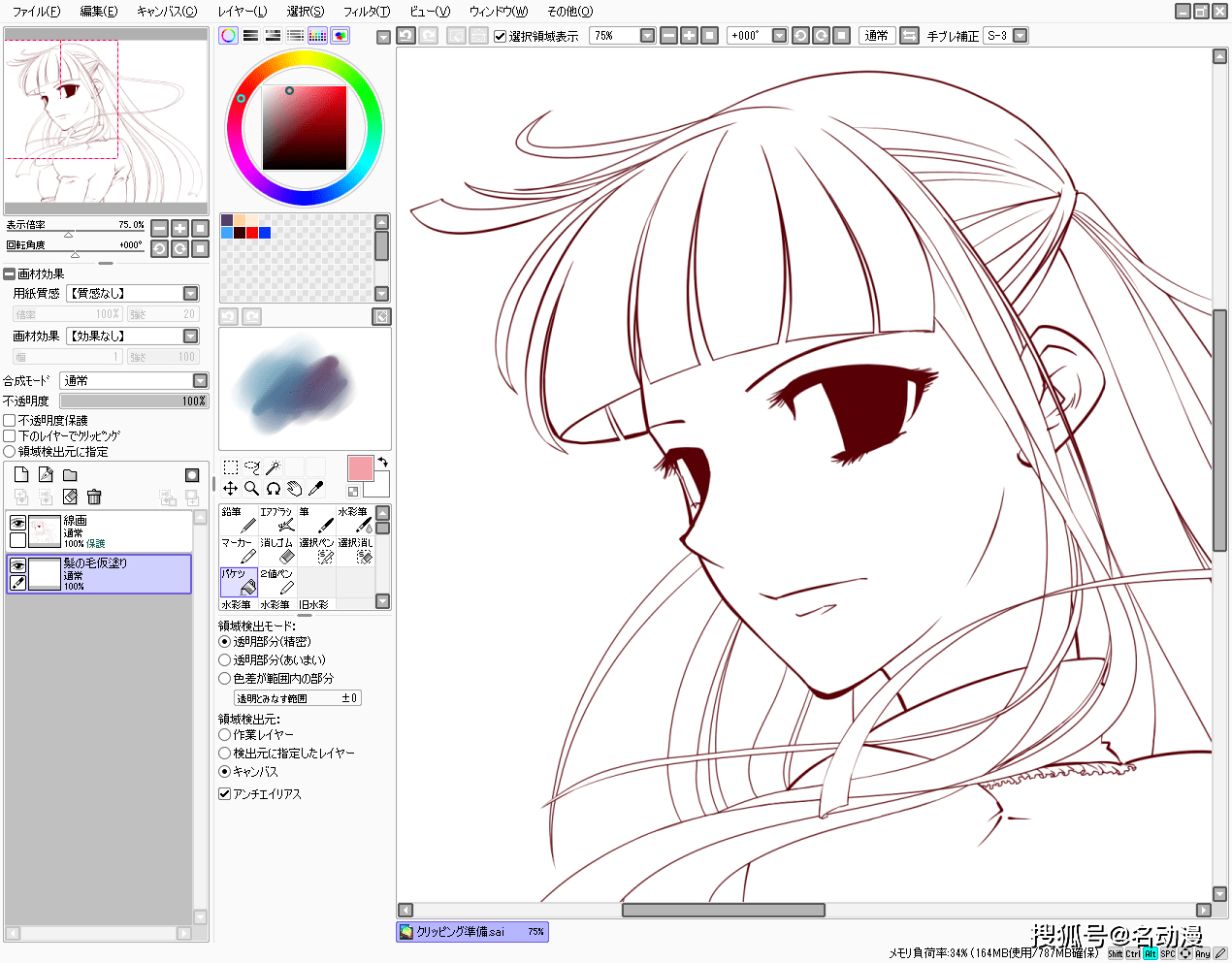This screenshot has height=963, width=1232.
Task: Create a new layer folder
Action: [x=70, y=475]
